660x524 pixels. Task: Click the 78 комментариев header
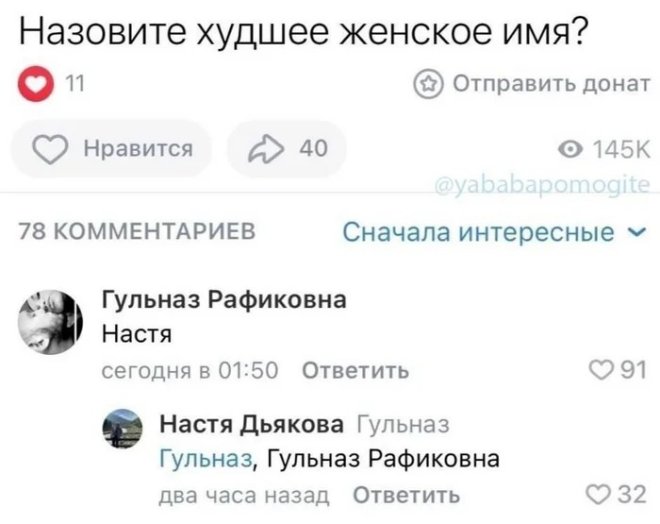pyautogui.click(x=135, y=234)
